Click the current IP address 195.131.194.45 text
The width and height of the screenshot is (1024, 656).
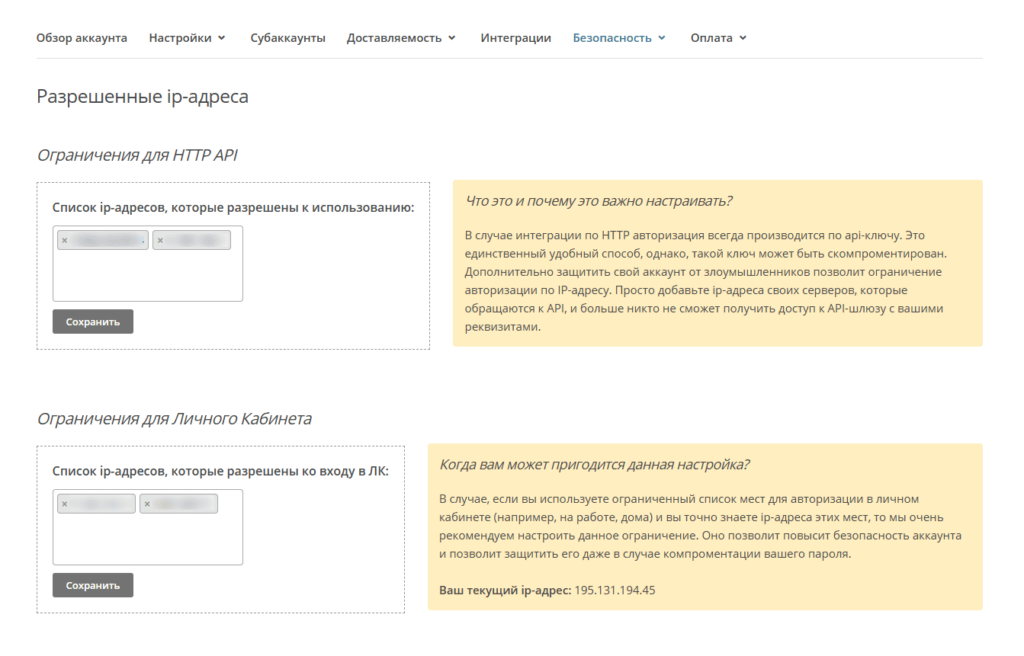pyautogui.click(x=614, y=590)
